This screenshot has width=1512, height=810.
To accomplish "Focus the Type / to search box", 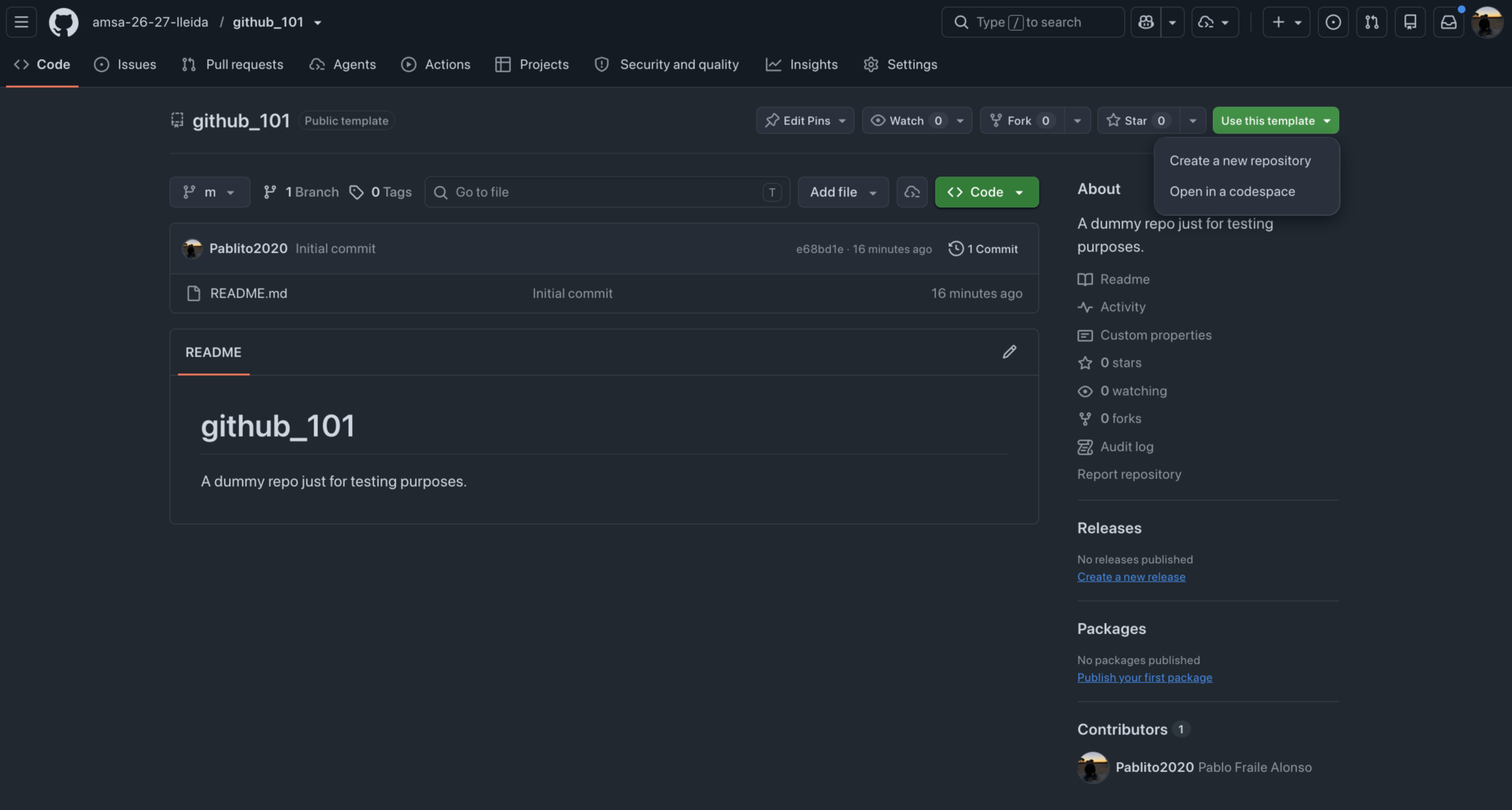I will point(1032,22).
